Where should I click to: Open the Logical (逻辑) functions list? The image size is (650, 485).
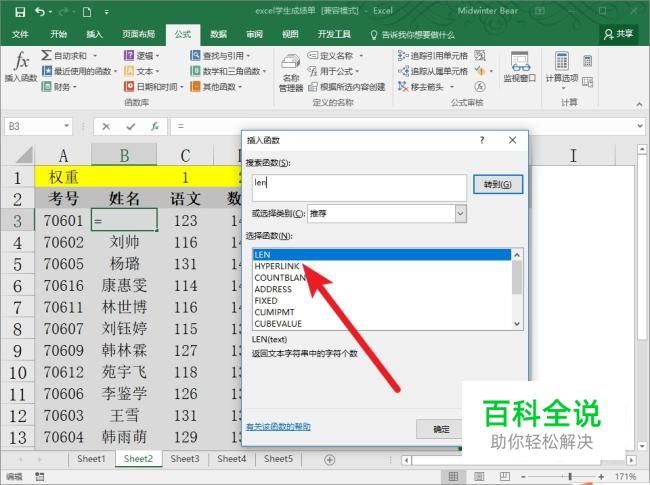pyautogui.click(x=141, y=56)
